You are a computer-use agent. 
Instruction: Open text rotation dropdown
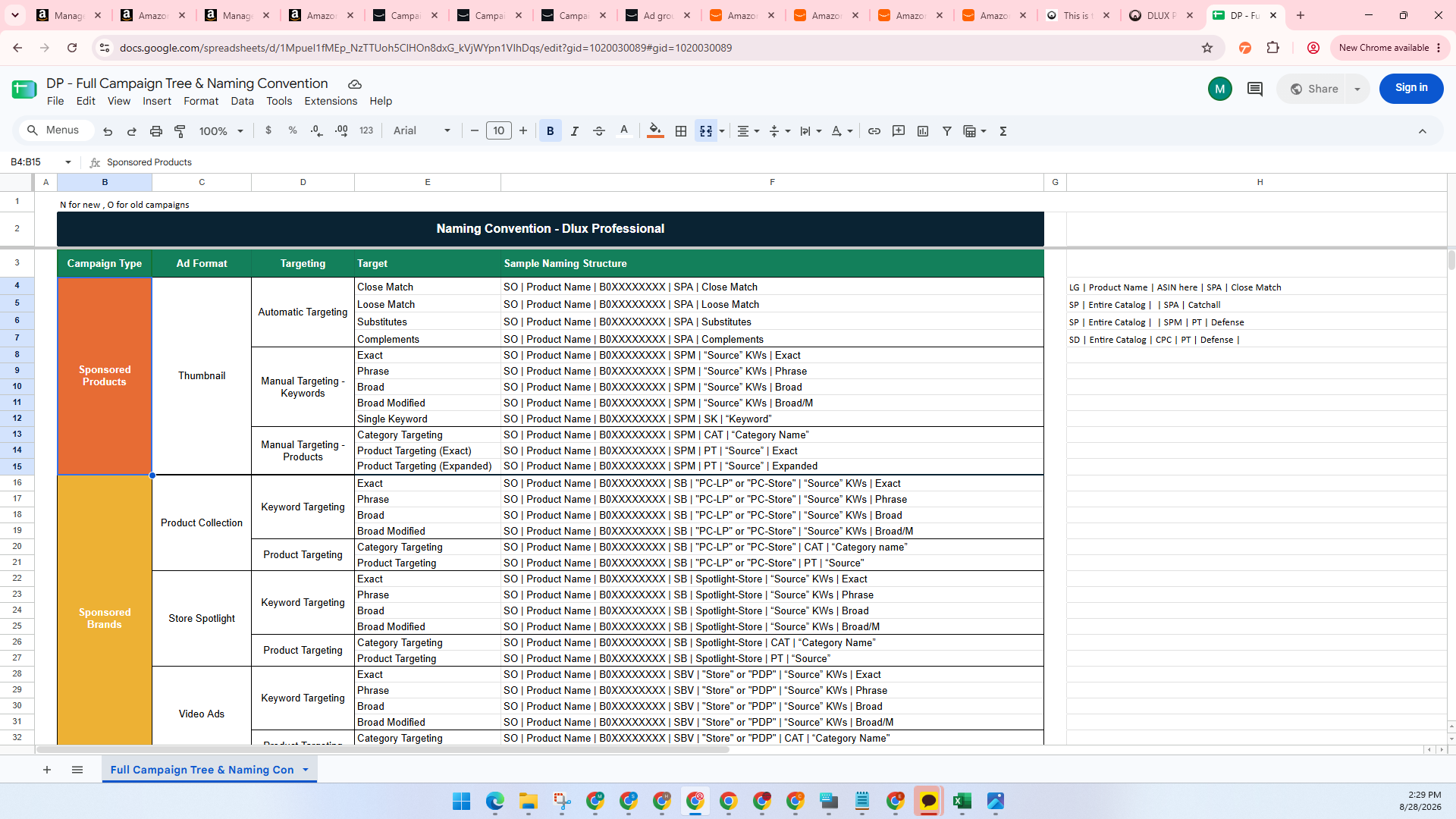coord(842,131)
